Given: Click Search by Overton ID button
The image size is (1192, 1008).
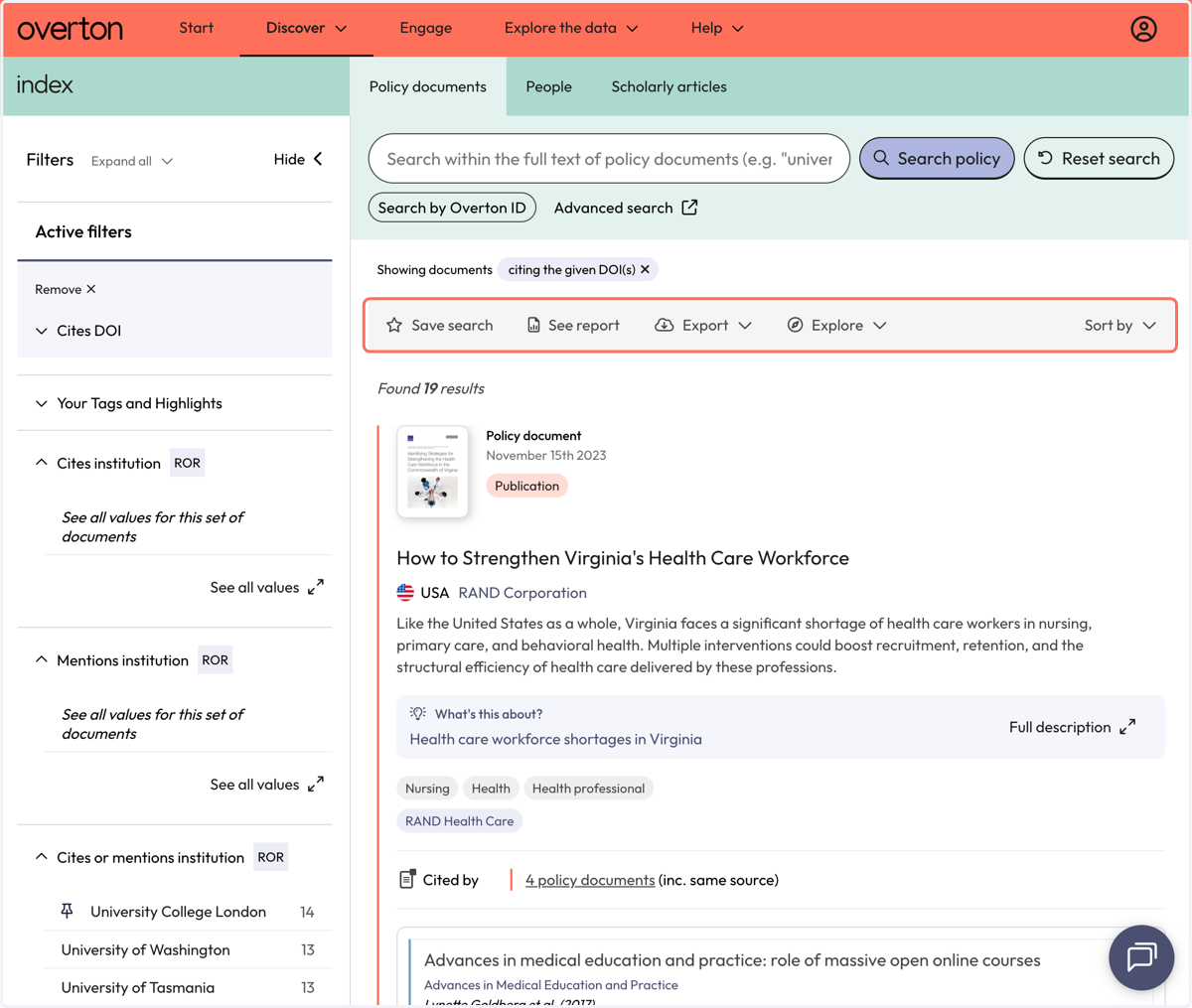Looking at the screenshot, I should tap(452, 208).
